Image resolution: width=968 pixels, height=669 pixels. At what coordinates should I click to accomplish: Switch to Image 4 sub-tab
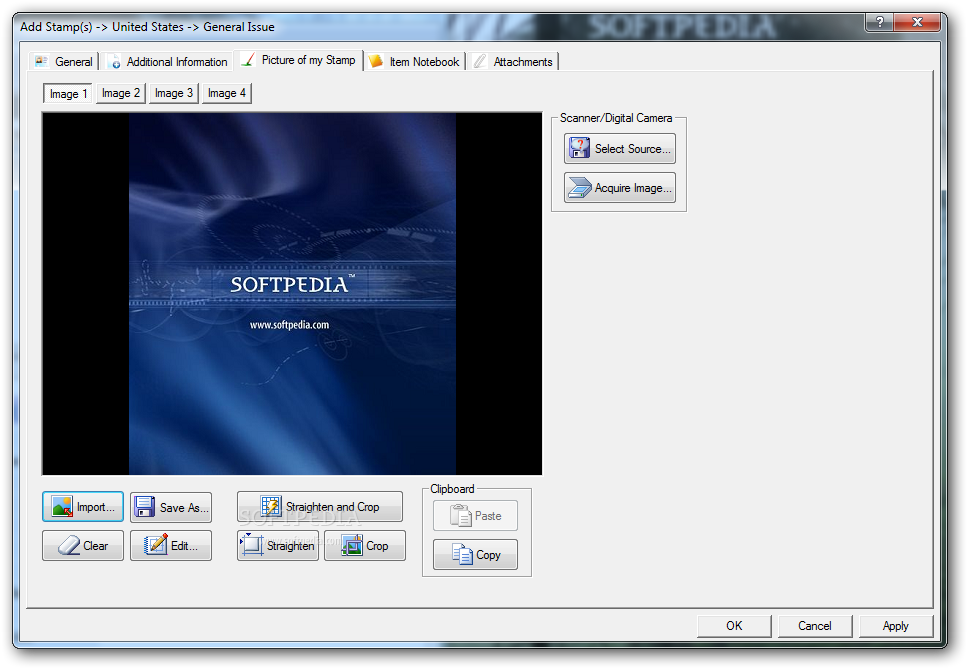[227, 93]
